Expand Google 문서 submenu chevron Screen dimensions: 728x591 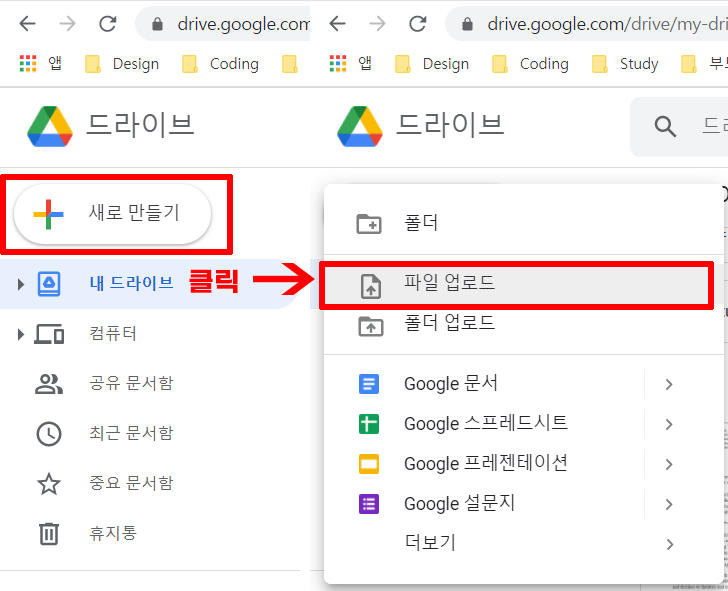[x=669, y=384]
